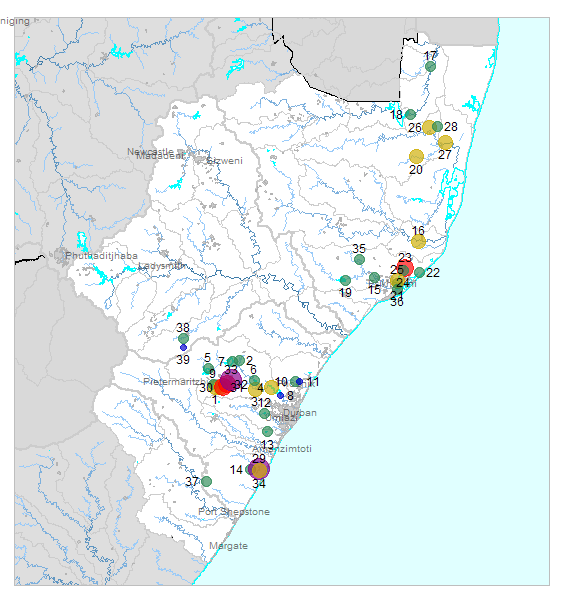
Task: Click green marker 22 on the coast
Action: click(x=419, y=272)
